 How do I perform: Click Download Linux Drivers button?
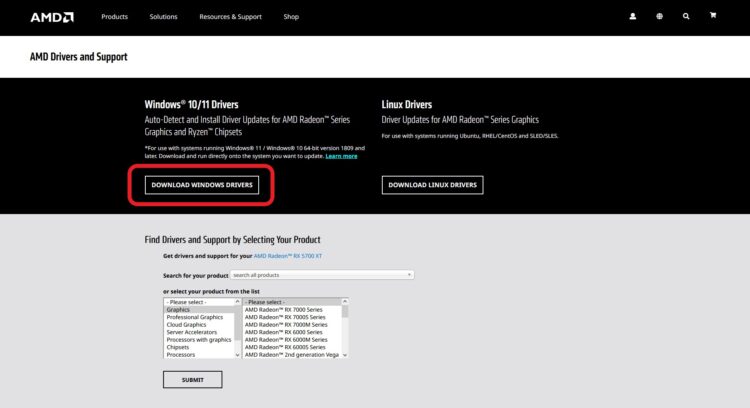[x=432, y=185]
